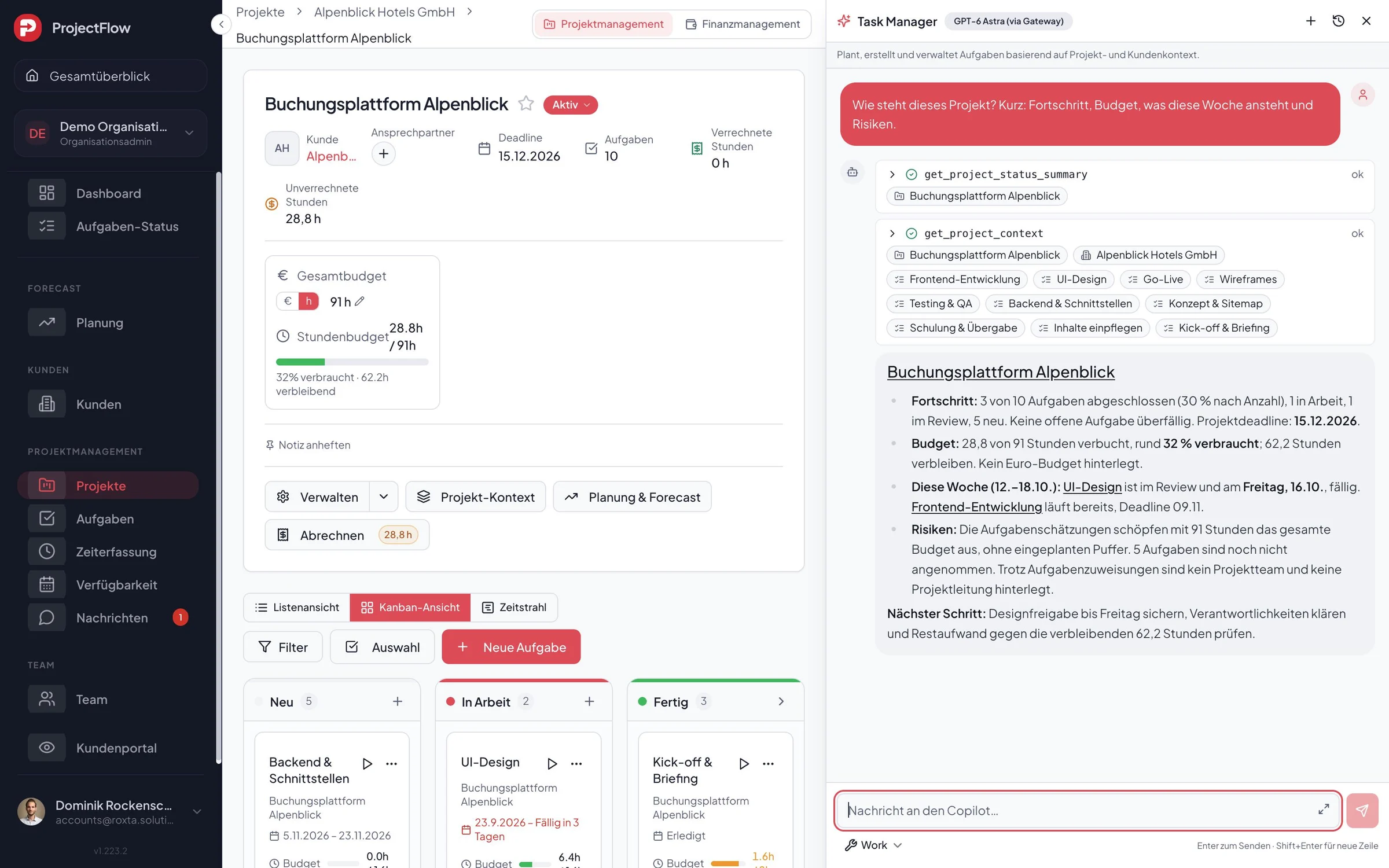Viewport: 1389px width, 868px height.
Task: Open the Alpenb... customer link
Action: (331, 156)
